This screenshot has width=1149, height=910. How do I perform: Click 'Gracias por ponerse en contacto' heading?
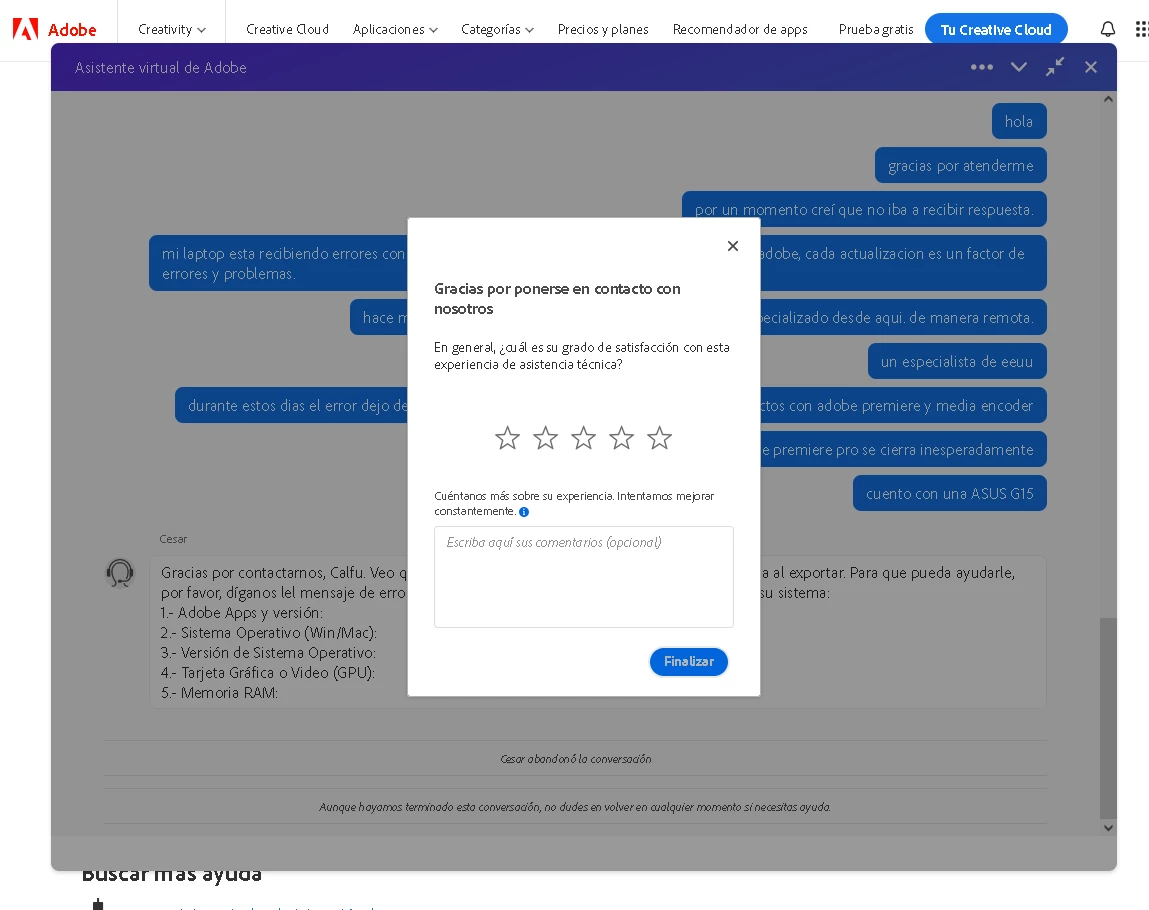pyautogui.click(x=557, y=299)
